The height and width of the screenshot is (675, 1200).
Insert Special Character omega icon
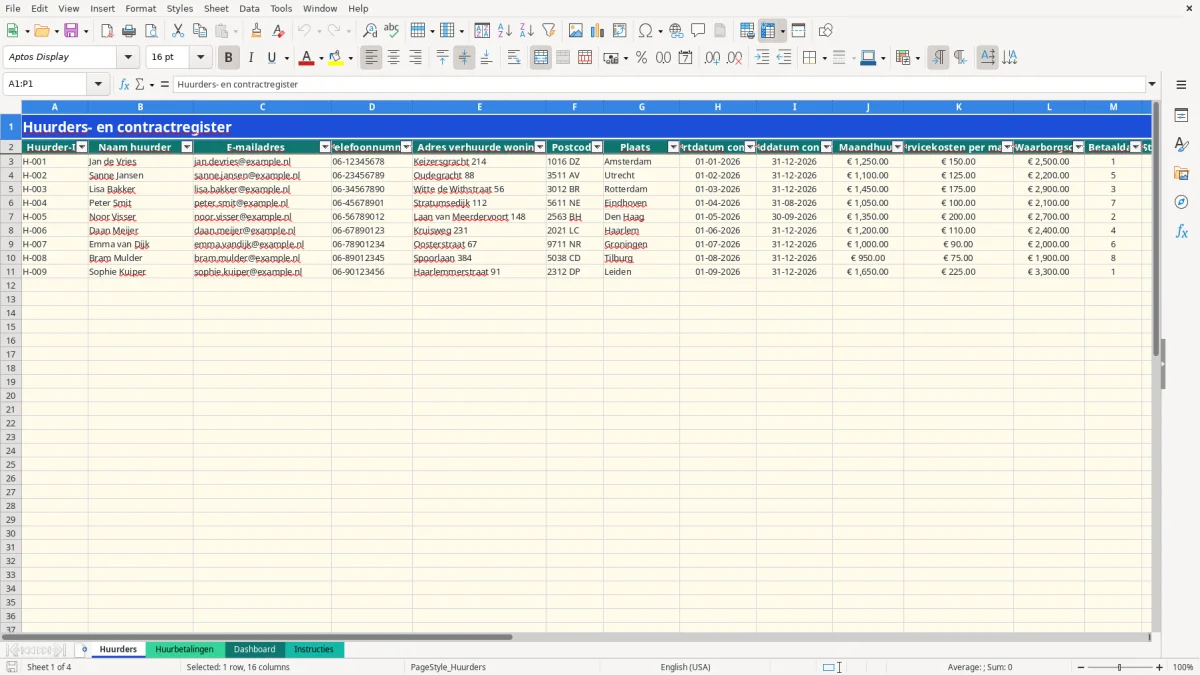click(x=645, y=31)
